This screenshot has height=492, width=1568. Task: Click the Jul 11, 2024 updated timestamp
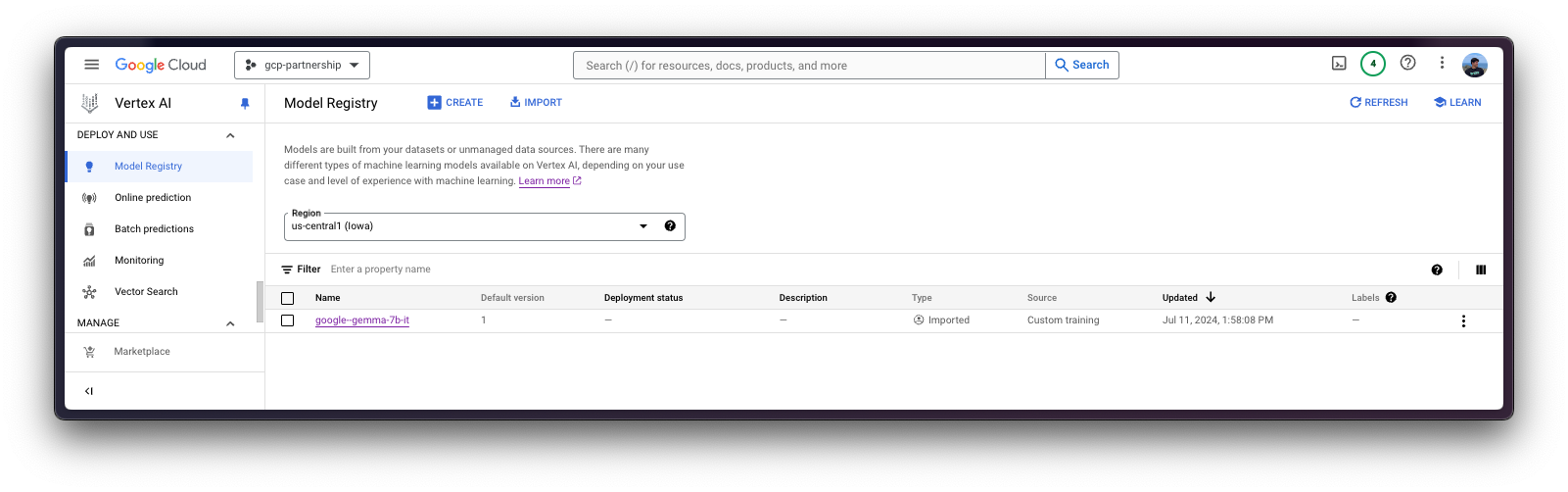coord(1217,320)
